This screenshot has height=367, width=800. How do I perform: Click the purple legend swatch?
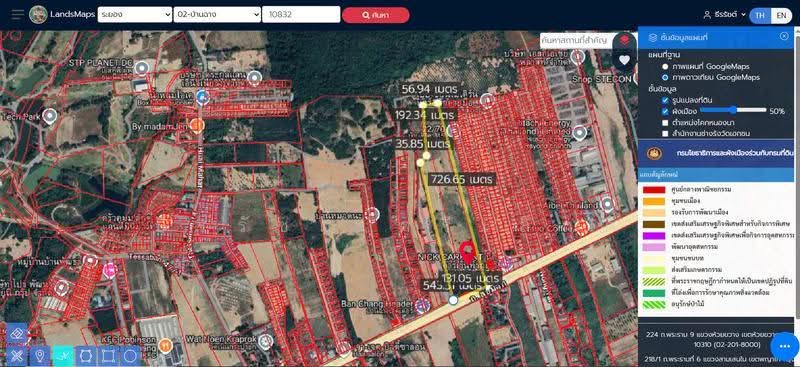click(x=654, y=236)
